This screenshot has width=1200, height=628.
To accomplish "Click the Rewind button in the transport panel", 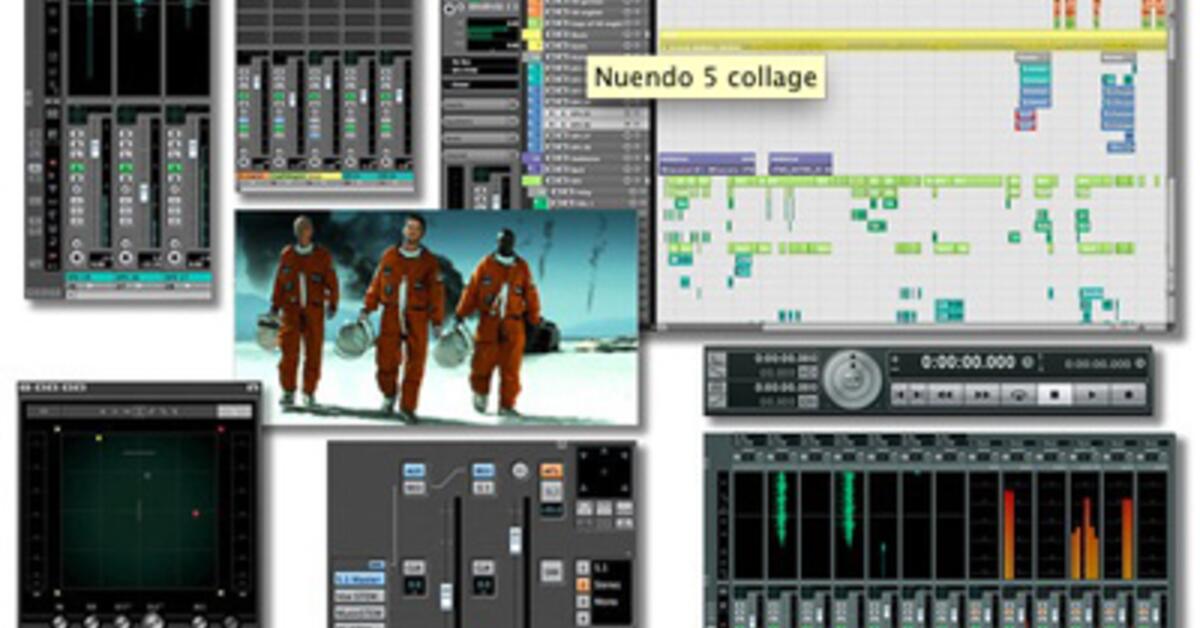I will pyautogui.click(x=944, y=394).
